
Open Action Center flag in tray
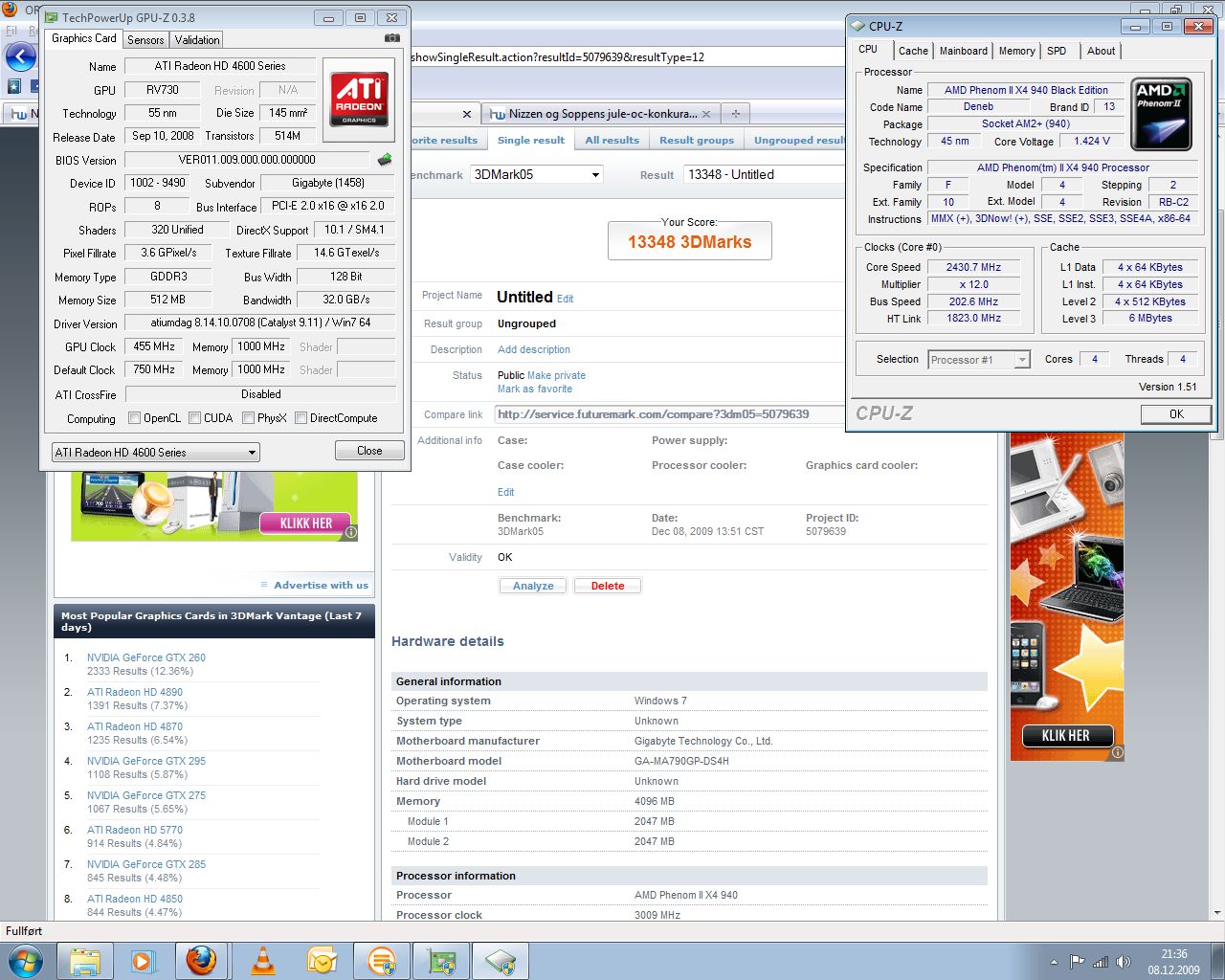tap(1078, 962)
